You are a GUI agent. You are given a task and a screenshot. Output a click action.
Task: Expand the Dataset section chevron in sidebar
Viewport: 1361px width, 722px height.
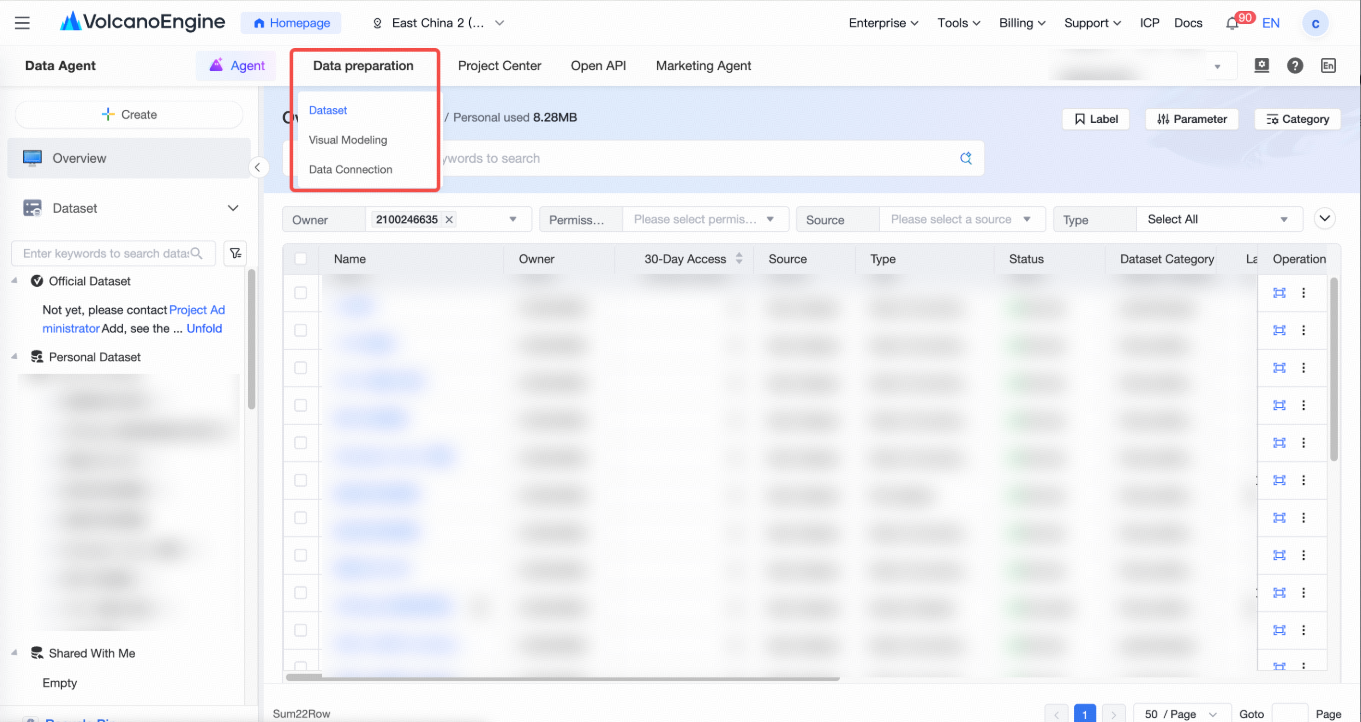pyautogui.click(x=233, y=208)
